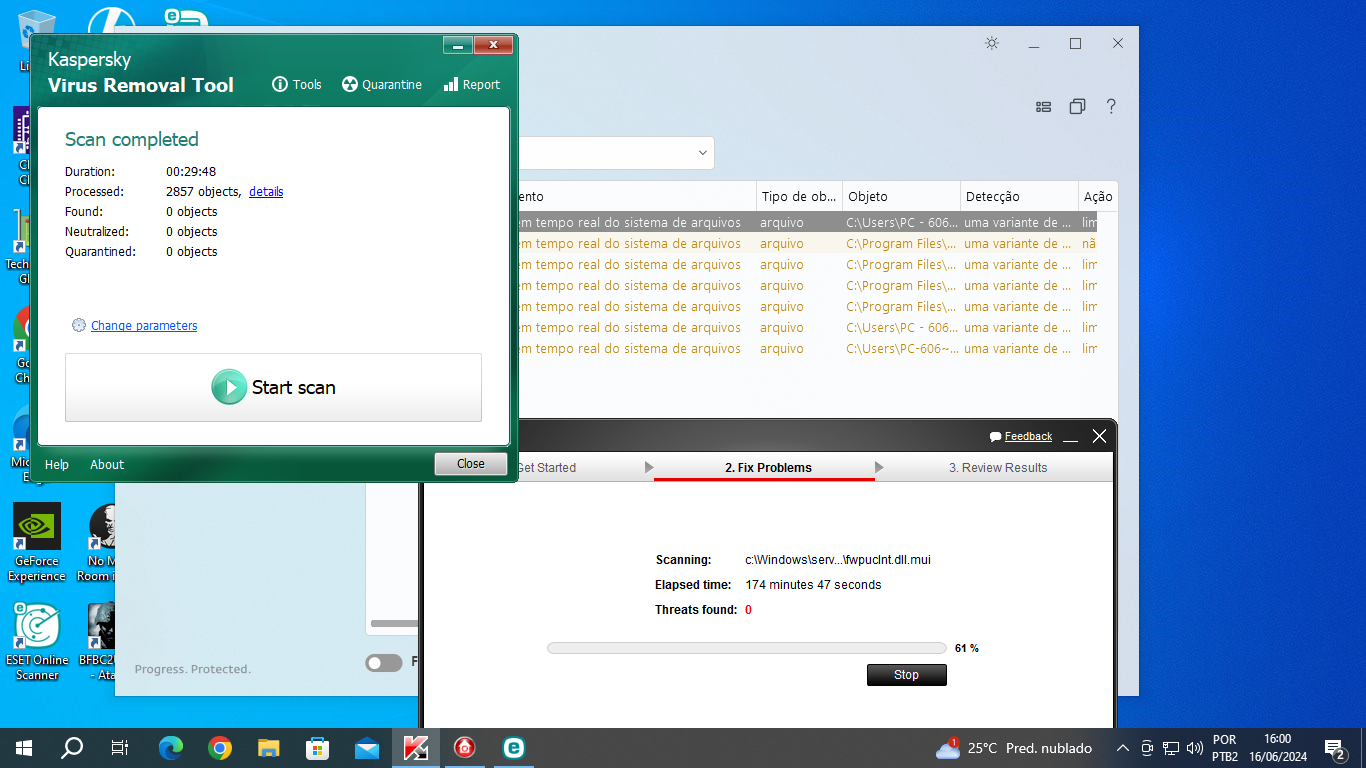Toggle the switch at bottom of ESET window
The height and width of the screenshot is (768, 1366).
[x=383, y=662]
